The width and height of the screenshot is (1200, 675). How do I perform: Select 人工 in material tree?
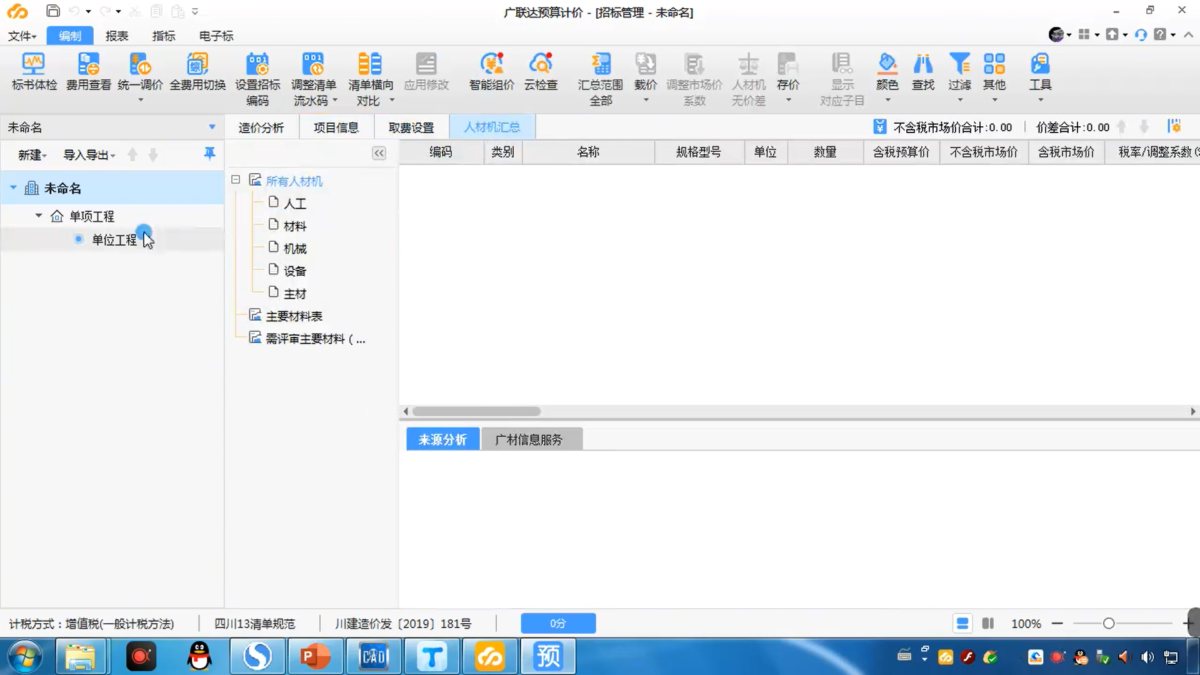295,203
